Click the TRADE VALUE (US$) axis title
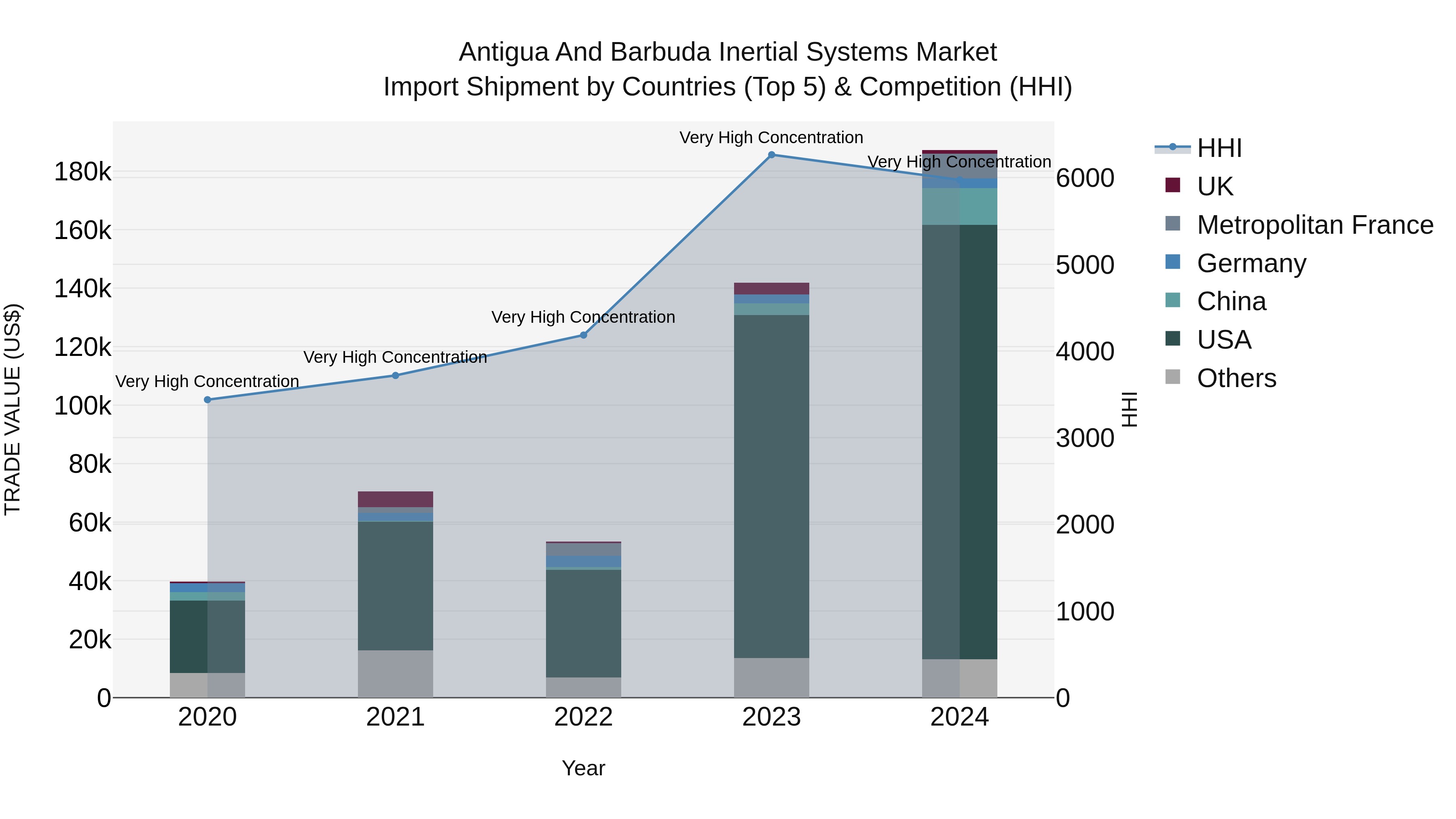1456x819 pixels. pyautogui.click(x=13, y=409)
